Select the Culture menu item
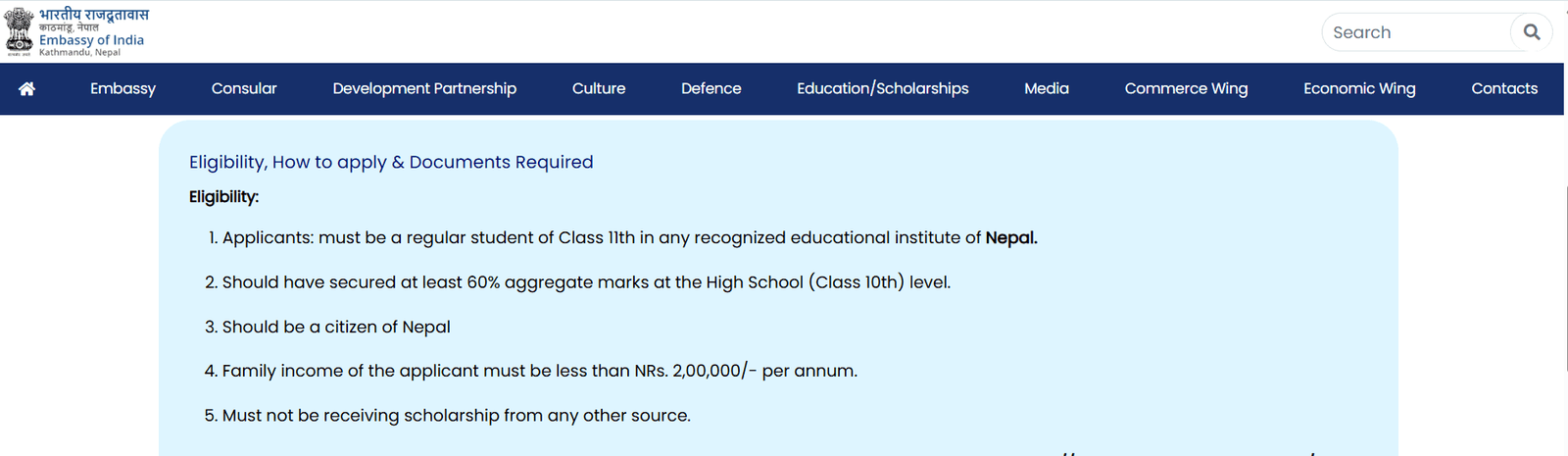 (x=599, y=89)
